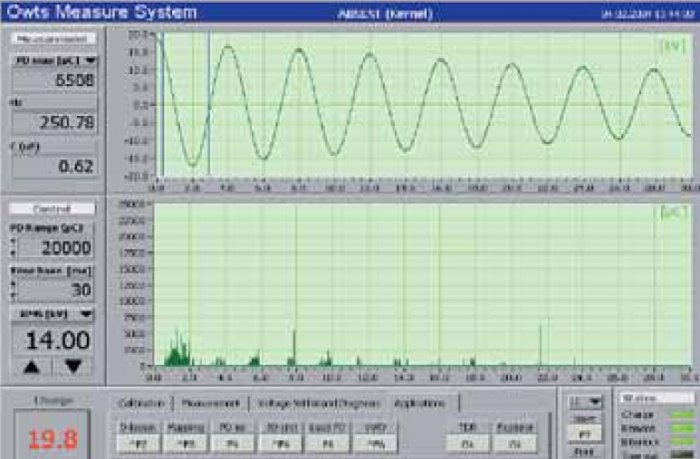Adjust the Time Base stepper arrows
Image resolution: width=700 pixels, height=459 pixels.
pos(13,290)
